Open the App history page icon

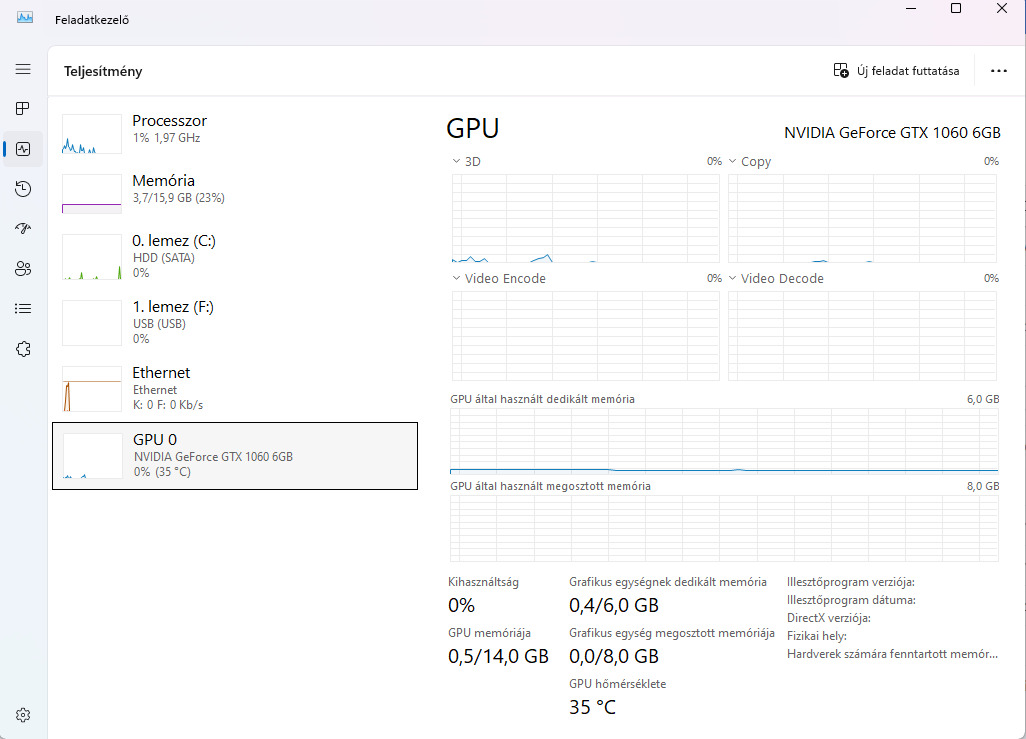tap(23, 189)
